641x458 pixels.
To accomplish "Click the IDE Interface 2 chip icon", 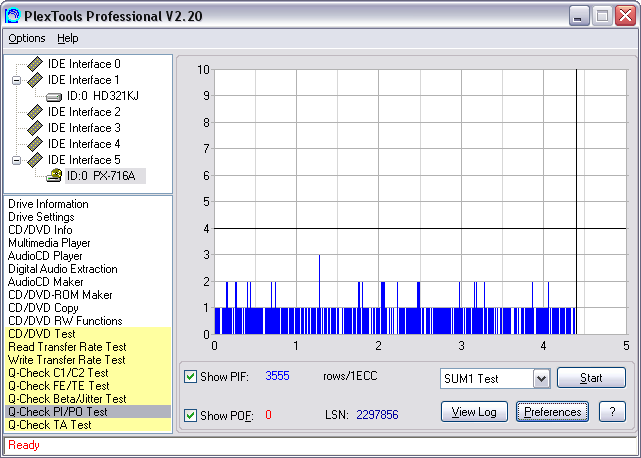I will pyautogui.click(x=35, y=112).
